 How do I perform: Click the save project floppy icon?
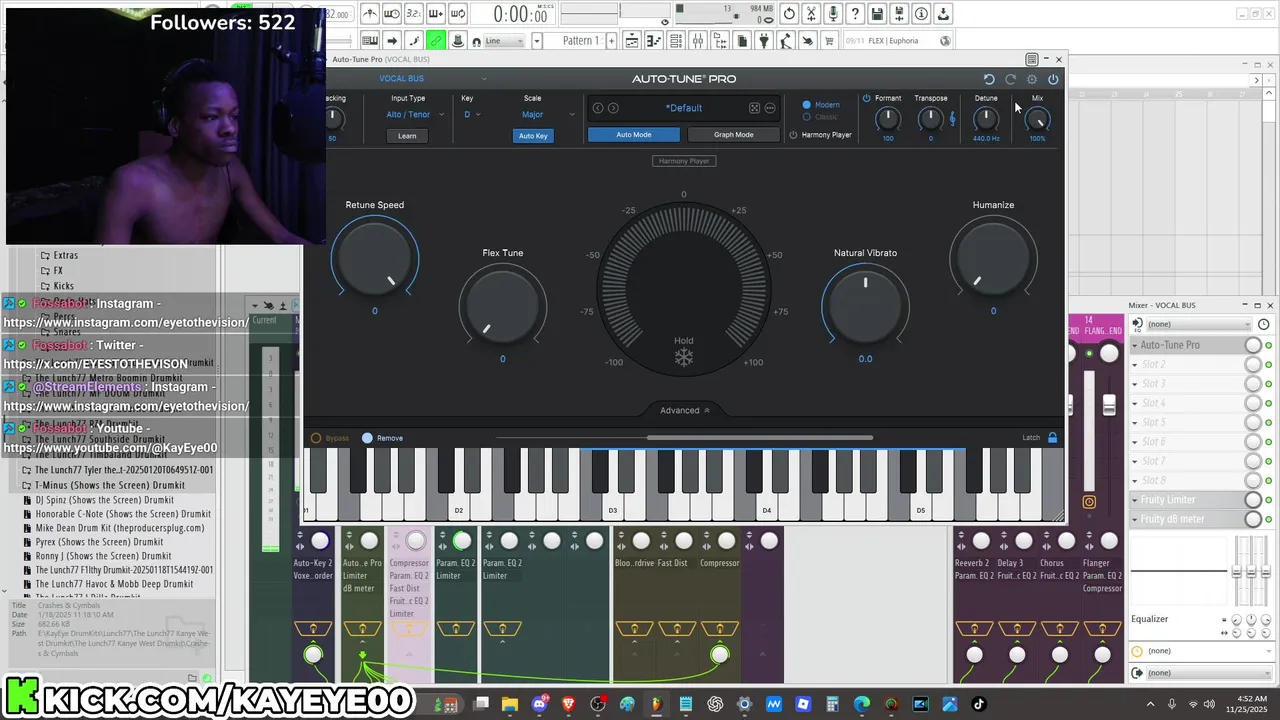(877, 14)
